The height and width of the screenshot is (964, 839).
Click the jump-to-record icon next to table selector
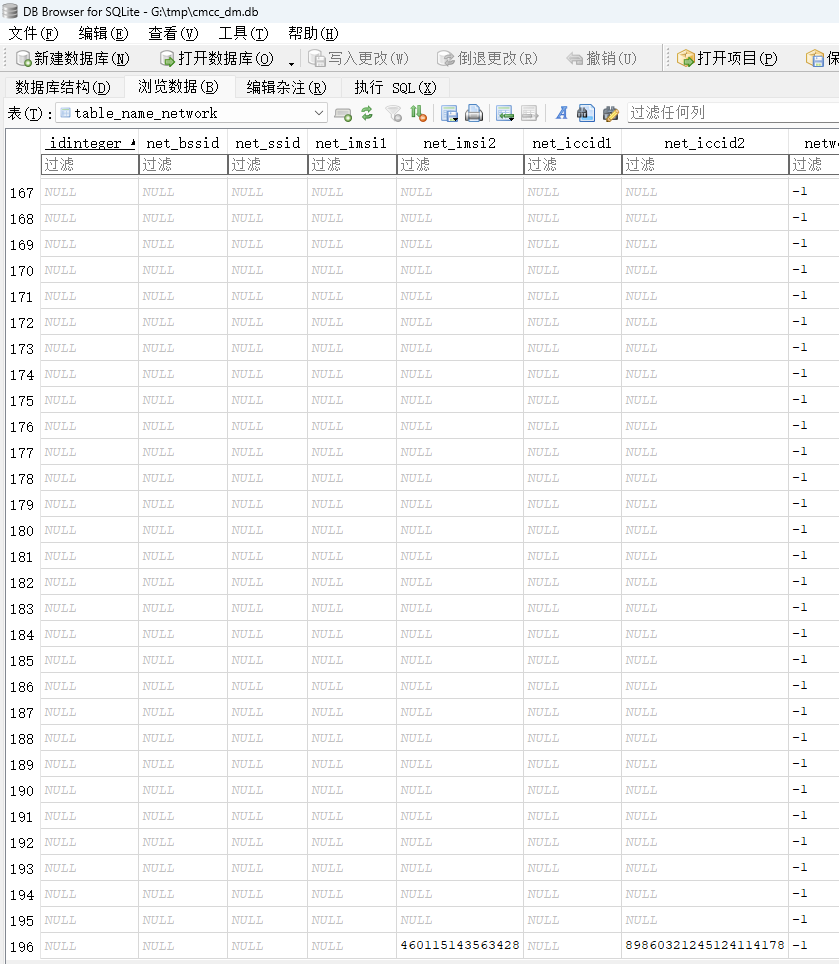[x=343, y=114]
